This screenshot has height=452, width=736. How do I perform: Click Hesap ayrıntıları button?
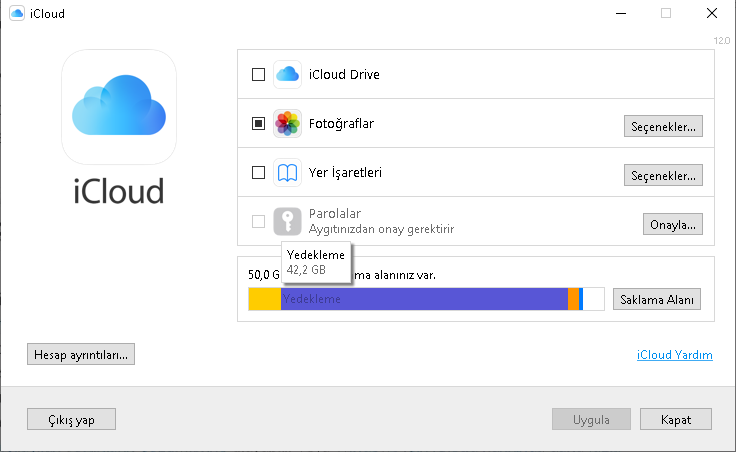coord(81,354)
